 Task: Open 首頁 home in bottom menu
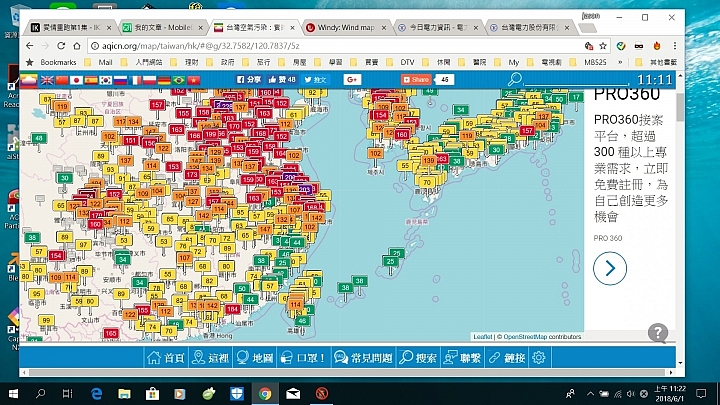tap(166, 357)
